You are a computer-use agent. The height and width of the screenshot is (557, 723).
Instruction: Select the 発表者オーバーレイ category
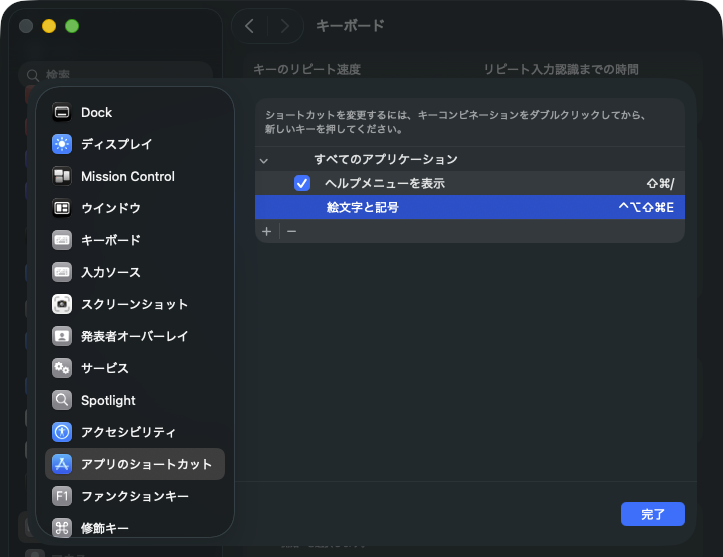coord(134,336)
